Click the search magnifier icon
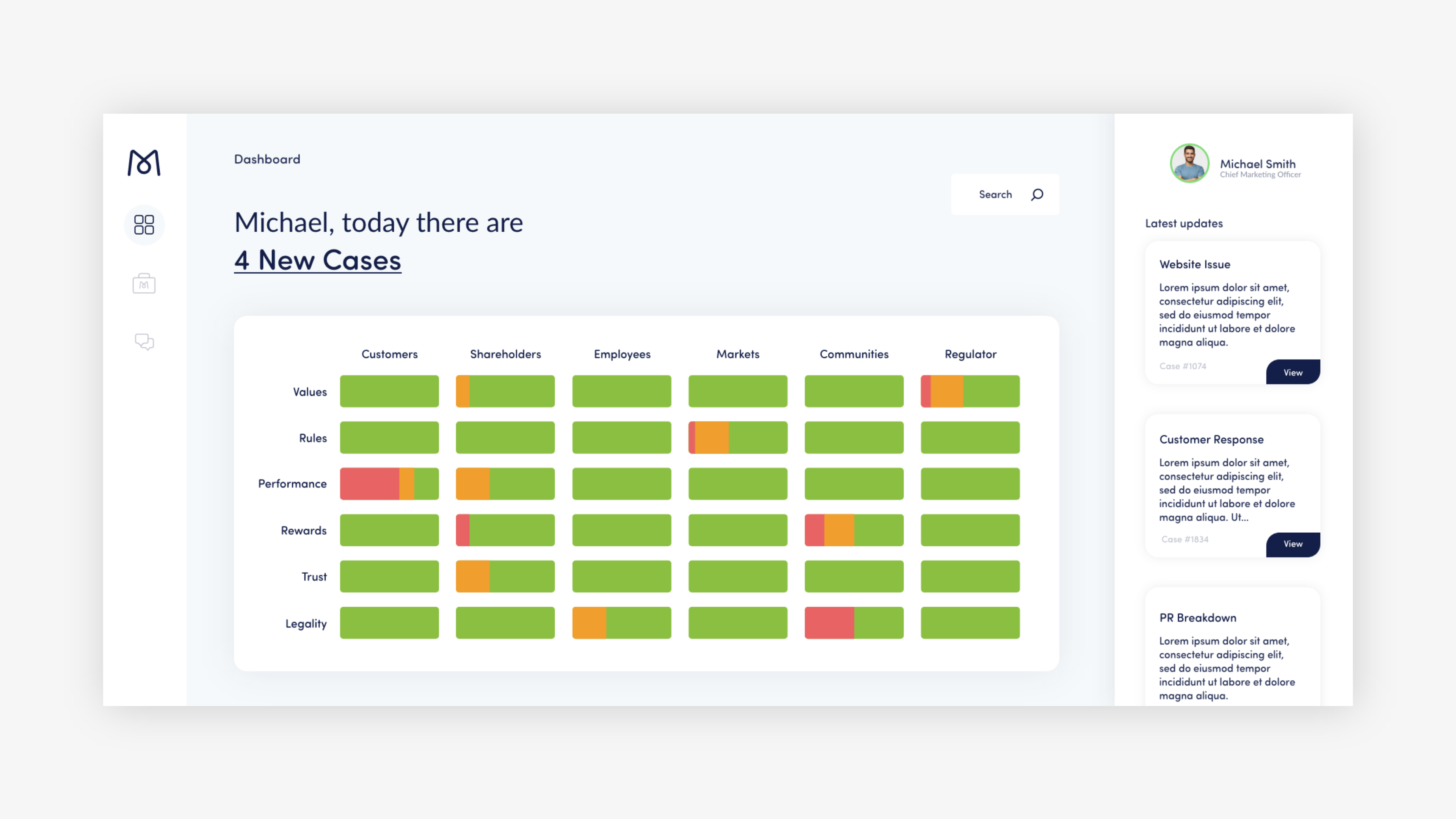1456x819 pixels. coord(1037,195)
